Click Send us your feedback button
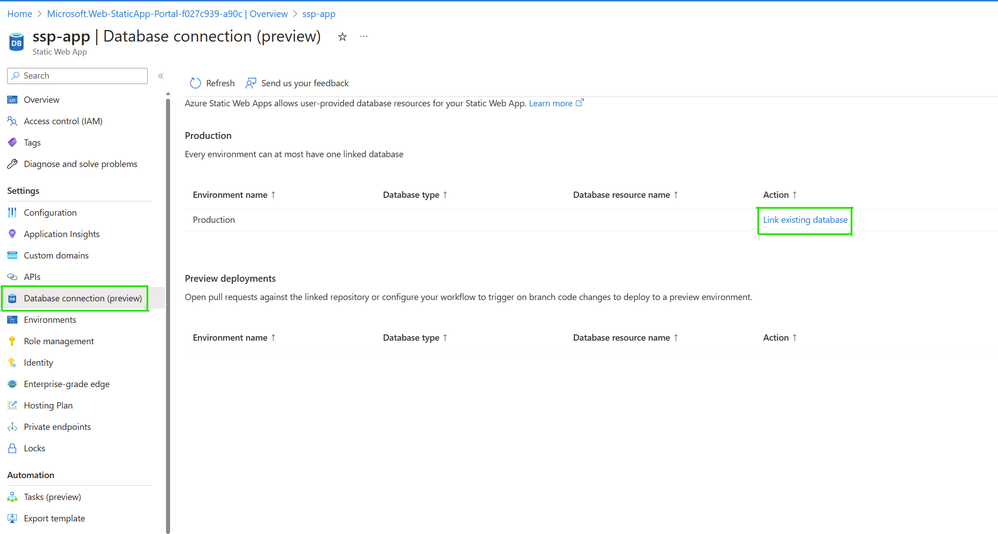This screenshot has height=534, width=998. [297, 83]
